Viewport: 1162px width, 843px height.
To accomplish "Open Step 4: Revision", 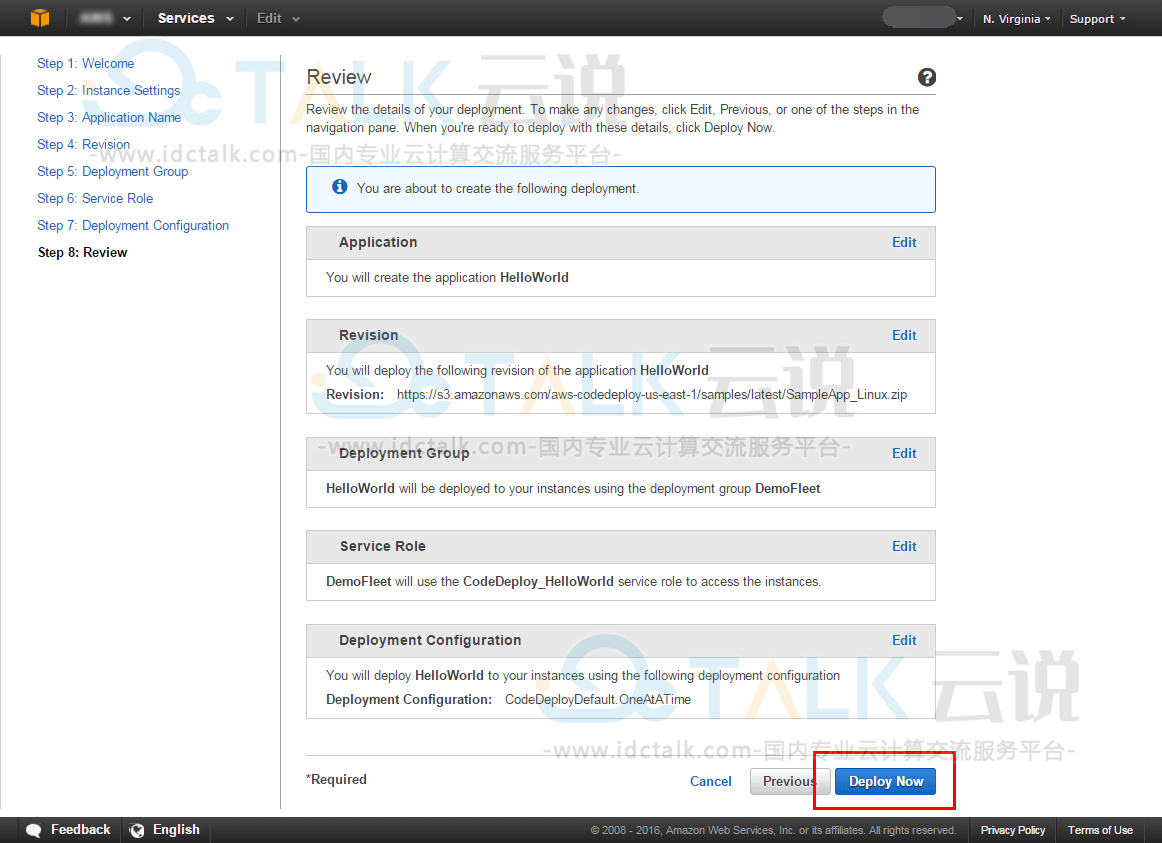I will tap(84, 144).
